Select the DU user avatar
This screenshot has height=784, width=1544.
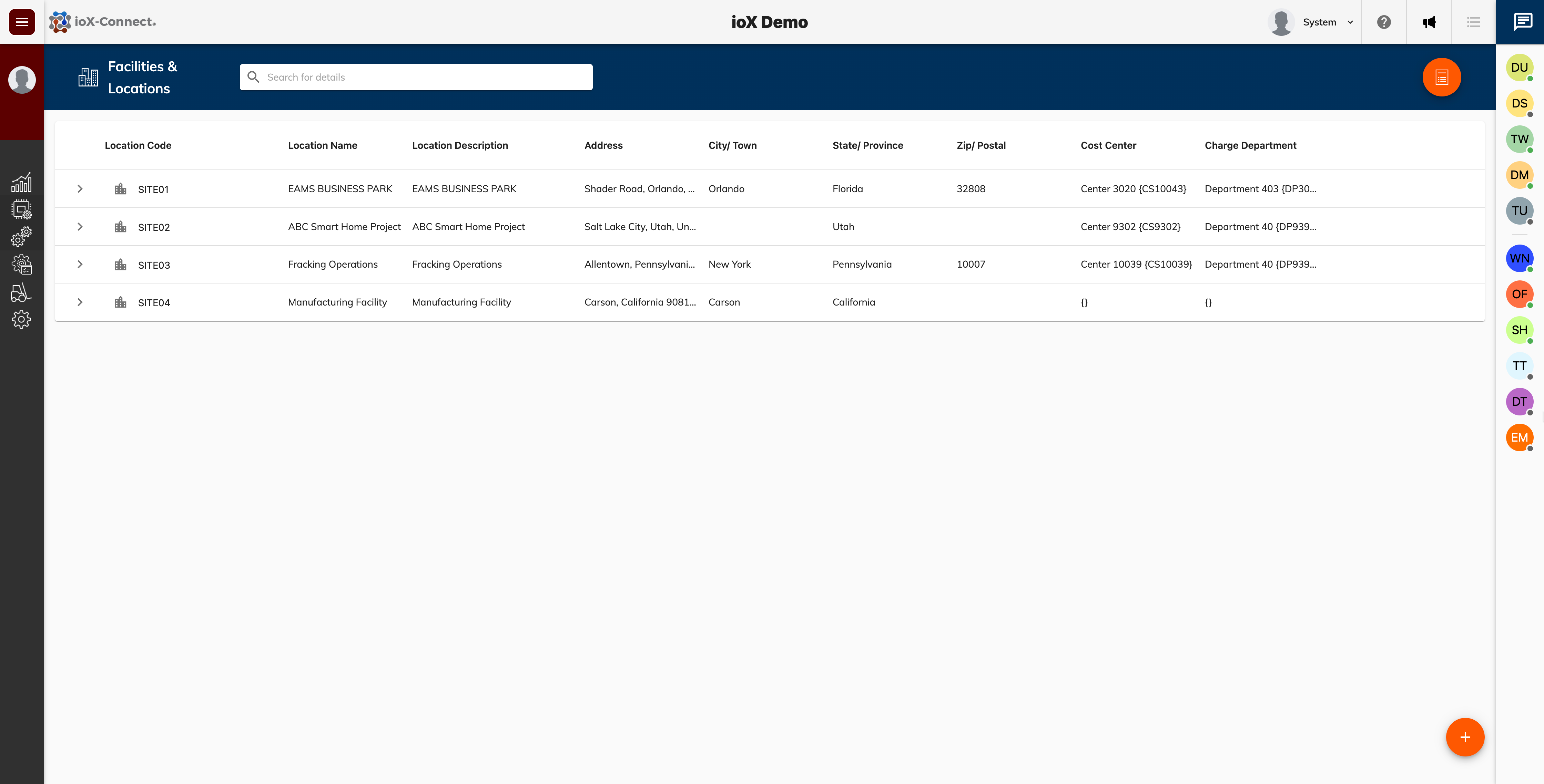click(x=1519, y=68)
